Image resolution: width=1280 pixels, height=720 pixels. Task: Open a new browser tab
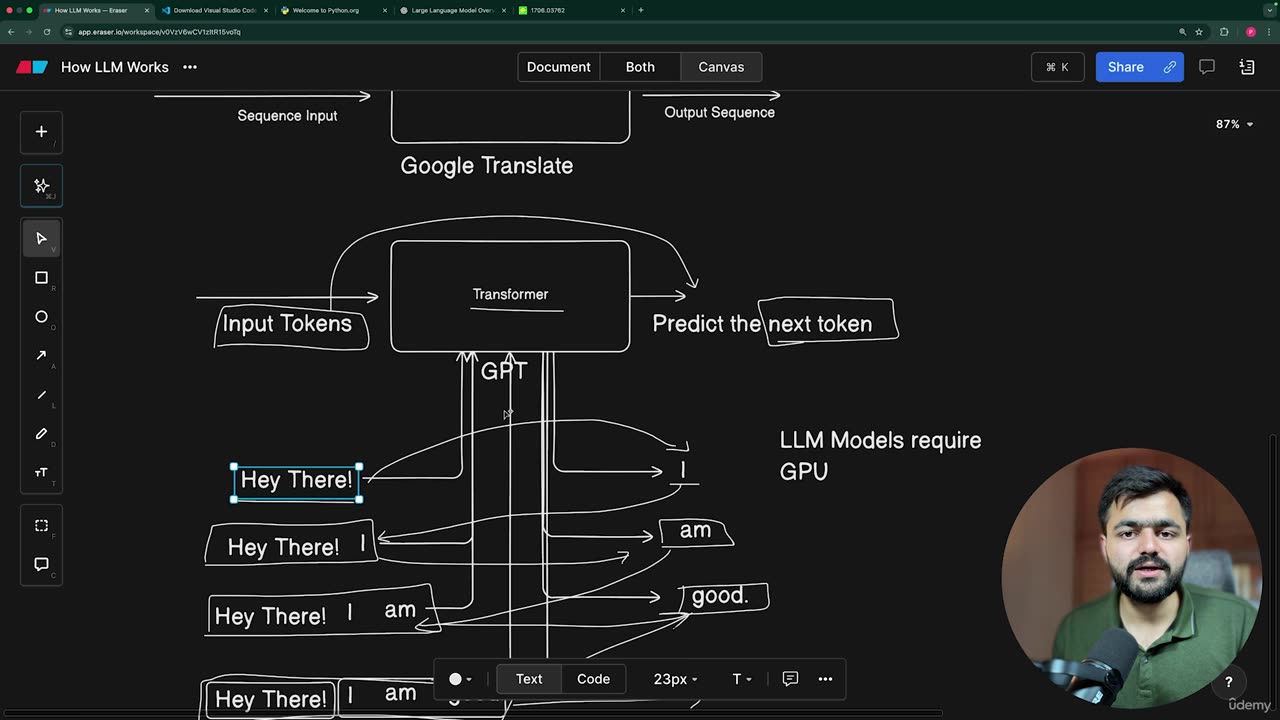coord(641,10)
